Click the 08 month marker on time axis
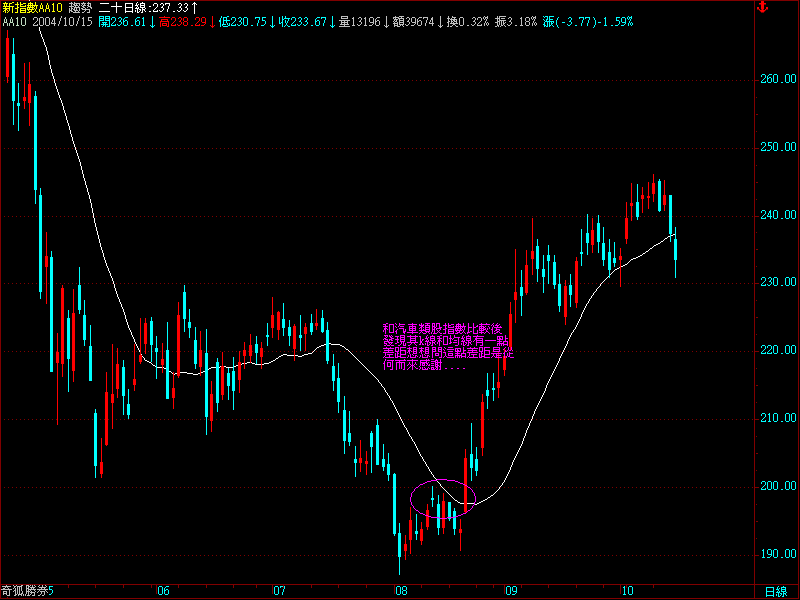This screenshot has width=800, height=600. [401, 591]
